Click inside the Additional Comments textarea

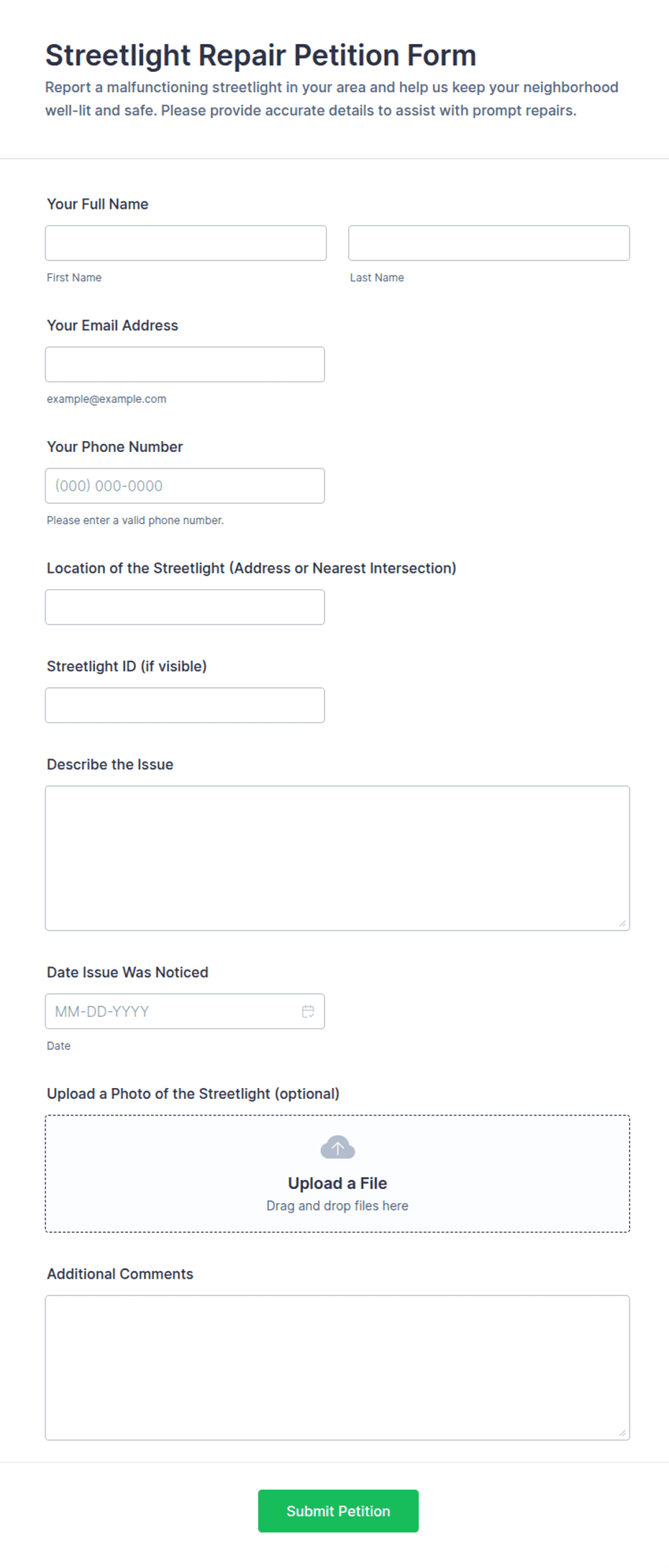click(x=337, y=1367)
